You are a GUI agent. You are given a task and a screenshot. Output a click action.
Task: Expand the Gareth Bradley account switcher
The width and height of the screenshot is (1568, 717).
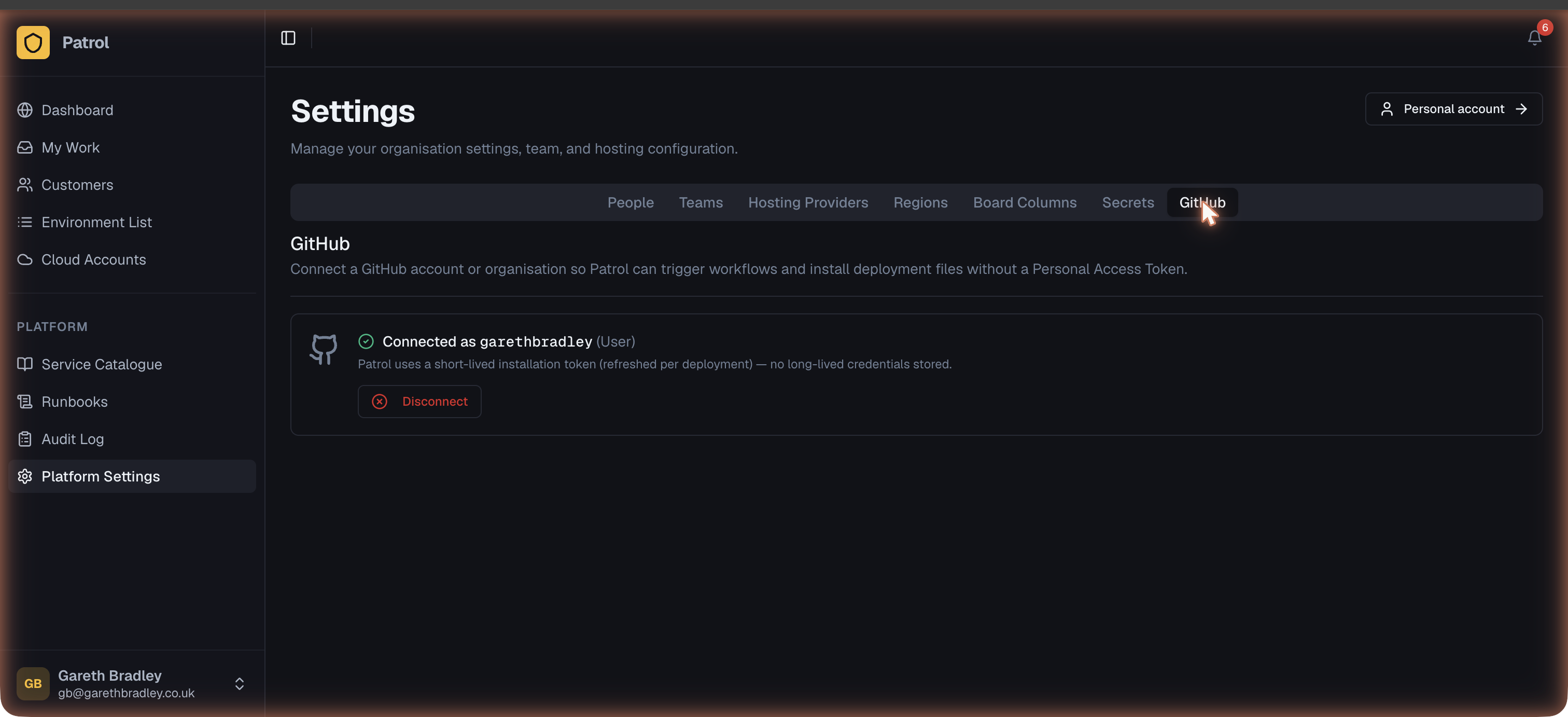click(239, 683)
